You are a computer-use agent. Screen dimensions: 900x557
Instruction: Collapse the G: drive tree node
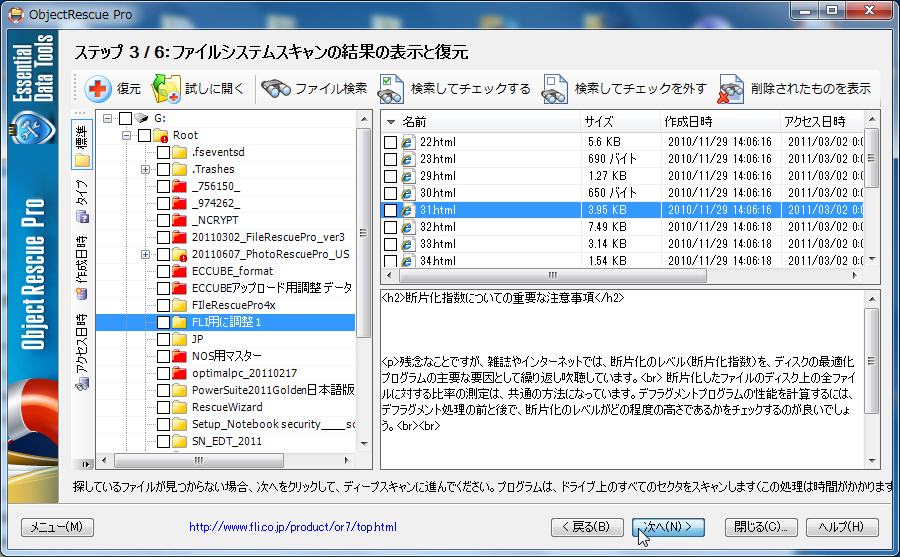[107, 118]
